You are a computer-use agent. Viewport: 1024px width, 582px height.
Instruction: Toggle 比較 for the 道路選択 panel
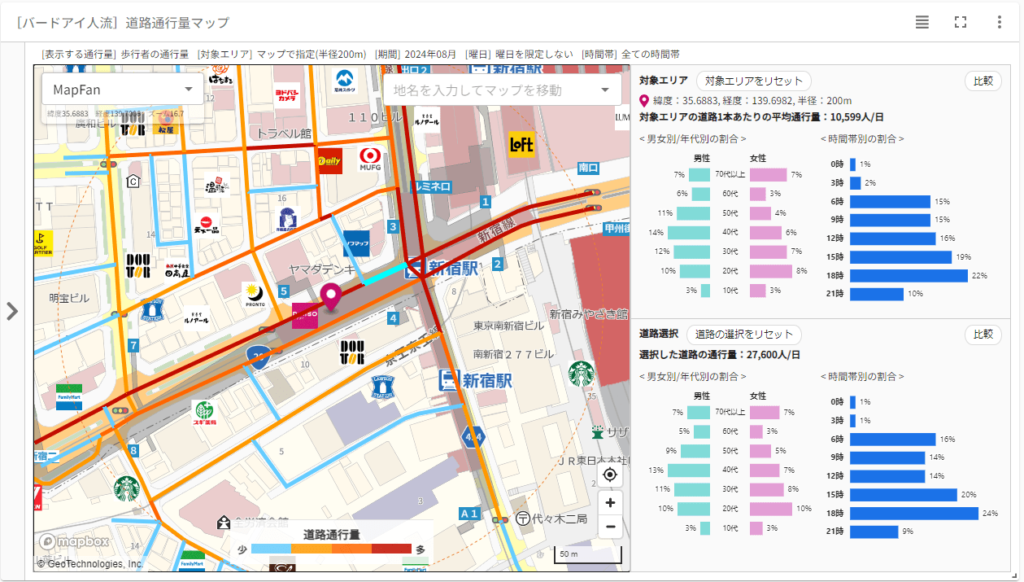(982, 335)
